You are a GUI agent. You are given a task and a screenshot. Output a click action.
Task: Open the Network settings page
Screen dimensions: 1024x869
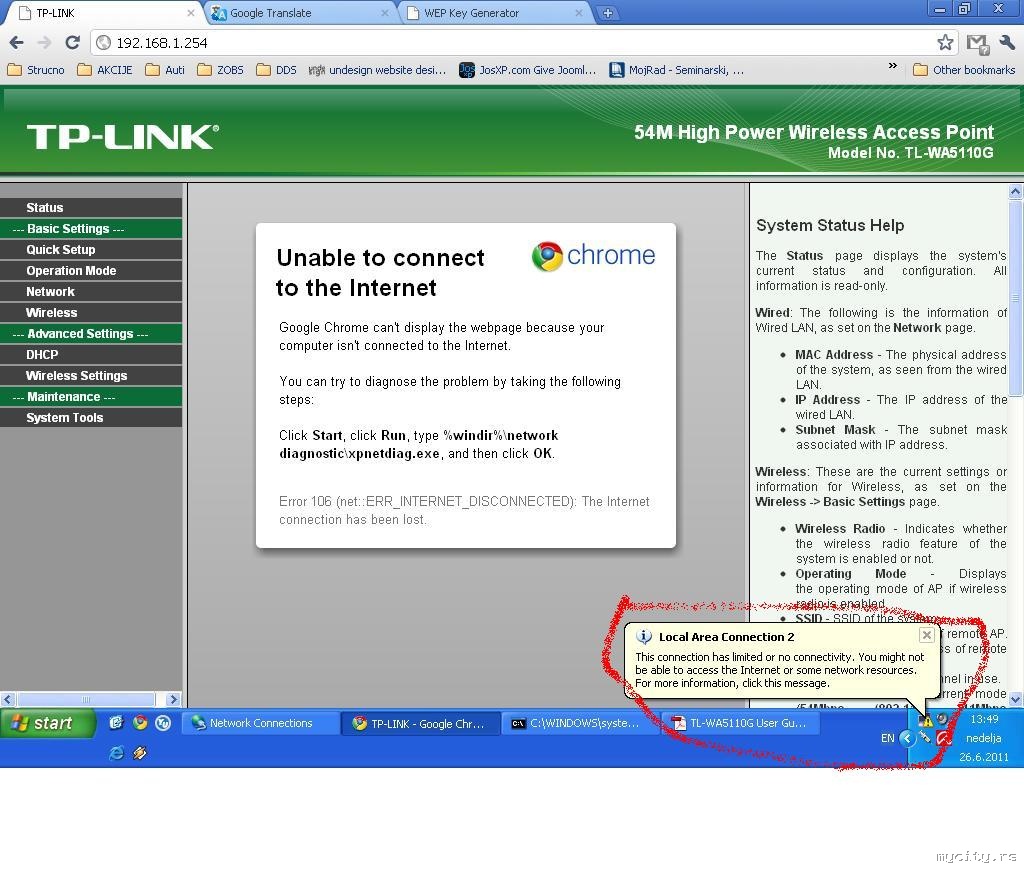(x=91, y=292)
